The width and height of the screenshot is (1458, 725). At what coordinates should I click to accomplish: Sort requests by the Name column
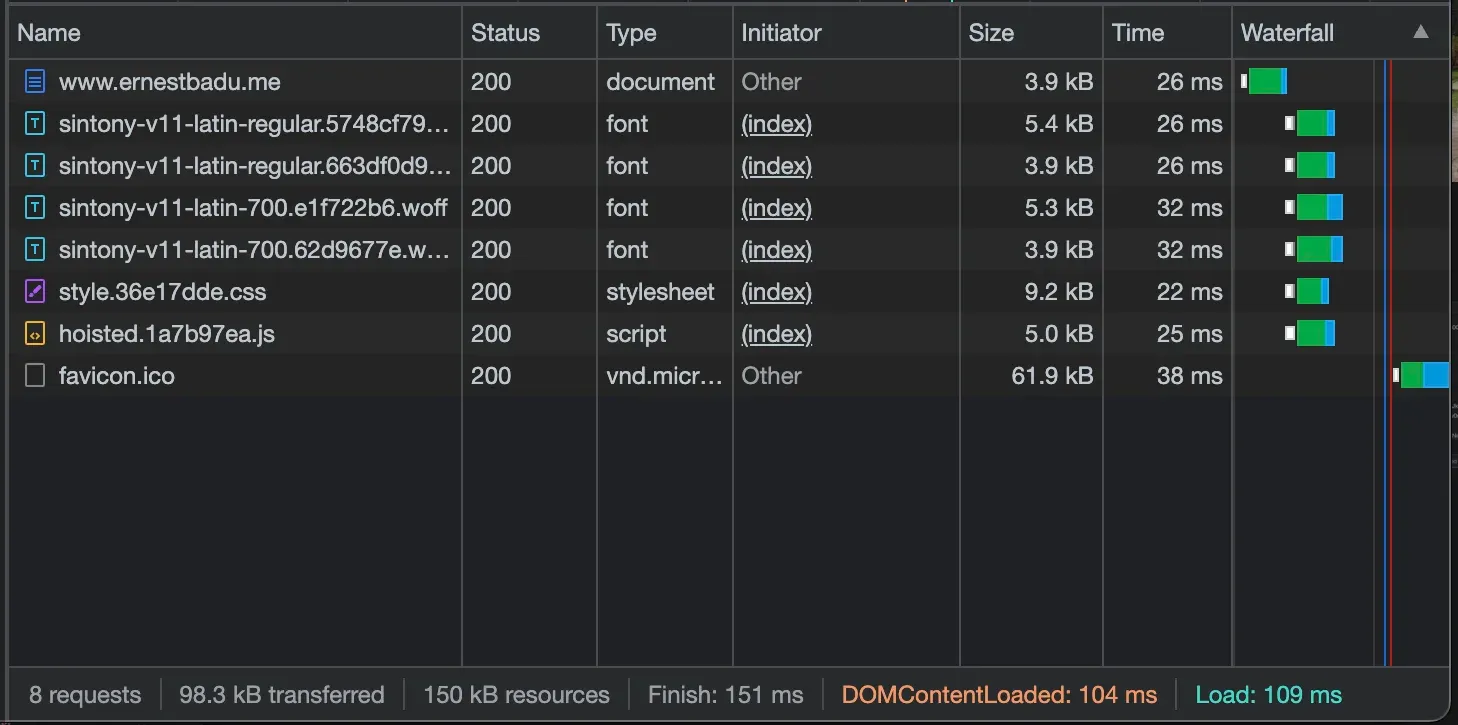[48, 32]
